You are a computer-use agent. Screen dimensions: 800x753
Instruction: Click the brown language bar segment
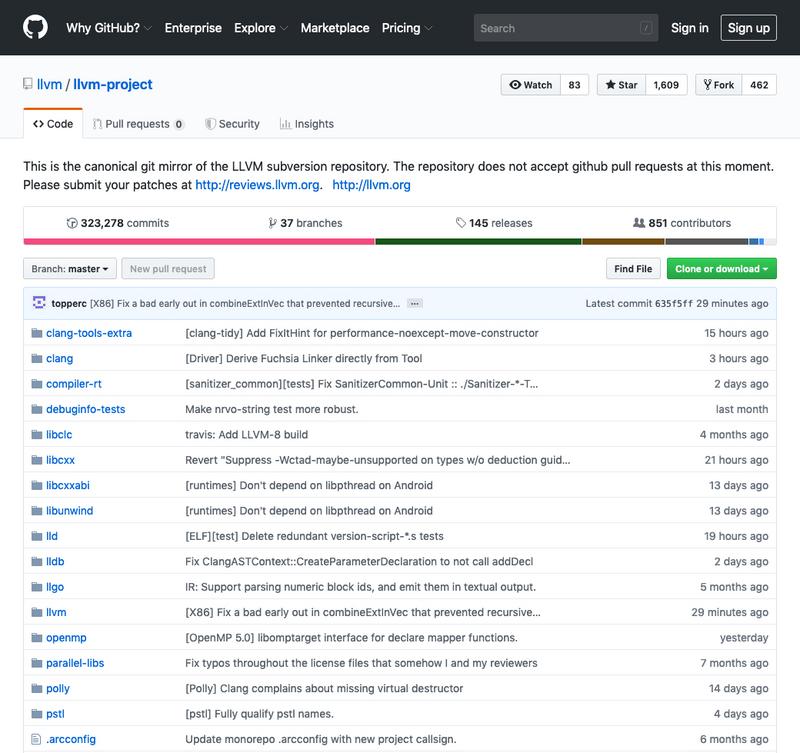[623, 242]
